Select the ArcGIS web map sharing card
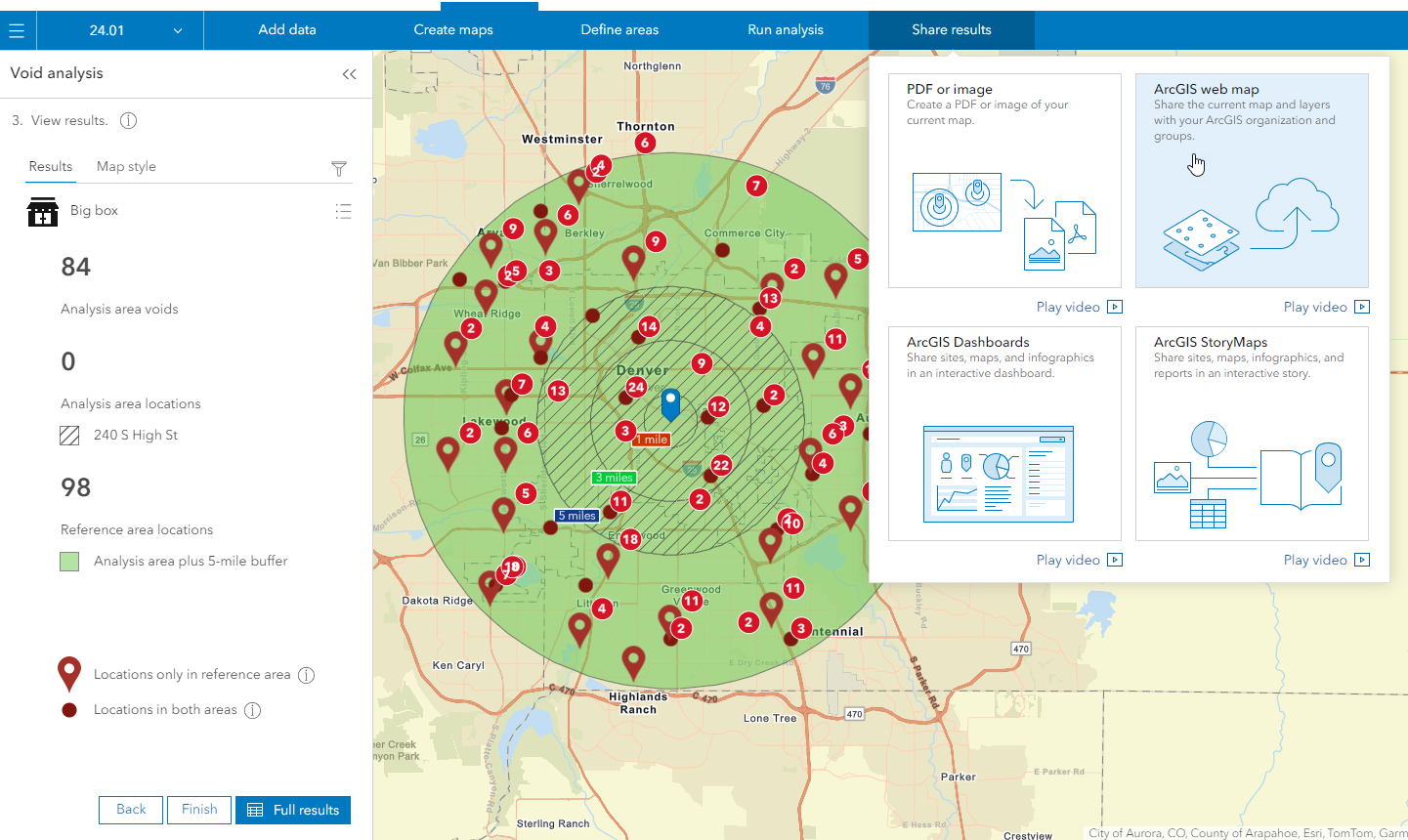The image size is (1408, 840). 1252,180
